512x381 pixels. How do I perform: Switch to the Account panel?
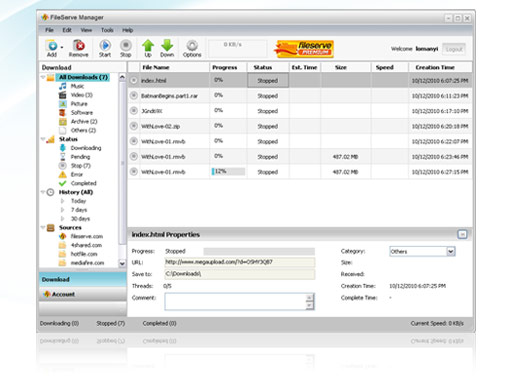pos(83,294)
